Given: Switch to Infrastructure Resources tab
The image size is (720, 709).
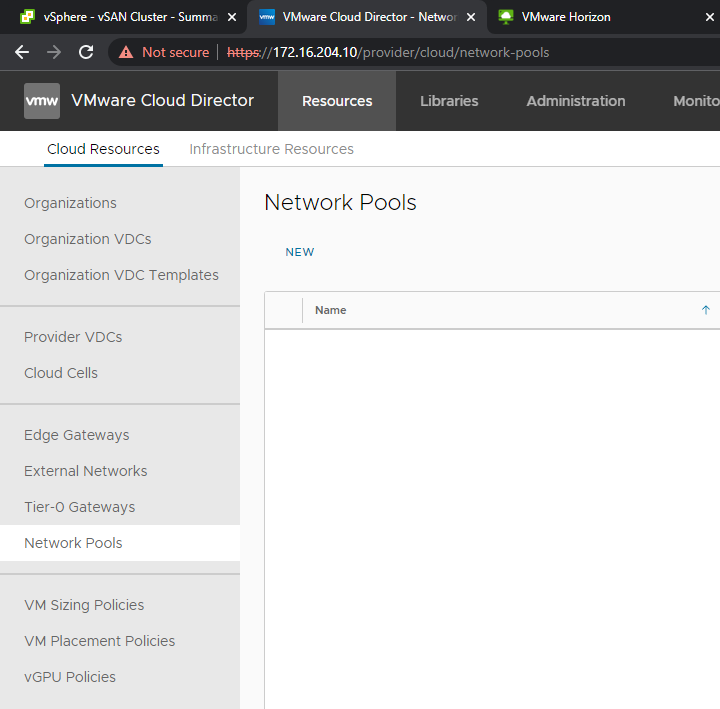Looking at the screenshot, I should pos(271,149).
